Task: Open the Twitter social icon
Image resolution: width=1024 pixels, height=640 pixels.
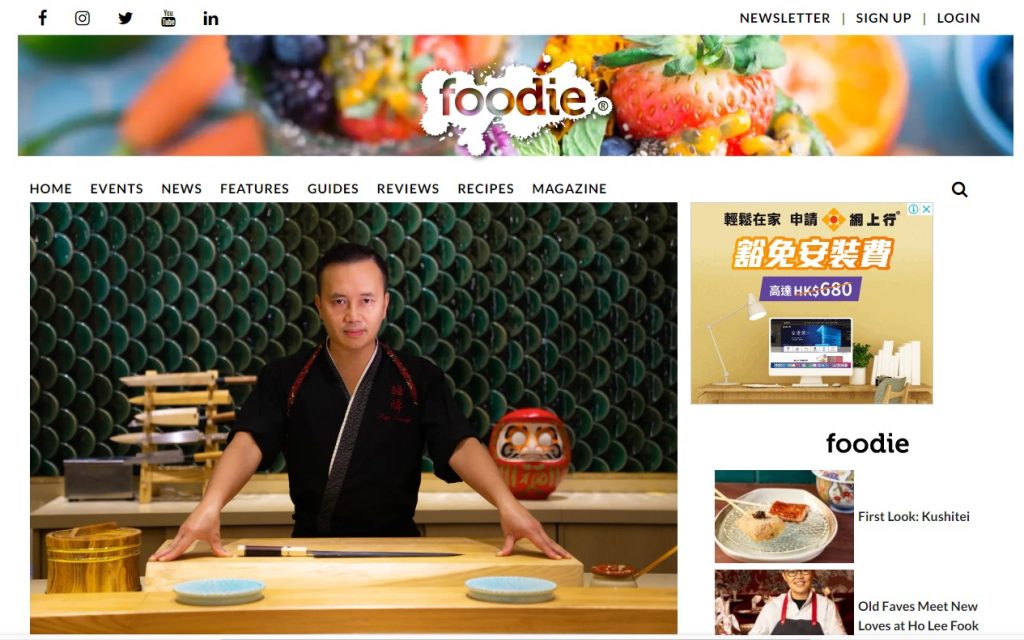Action: click(x=125, y=18)
